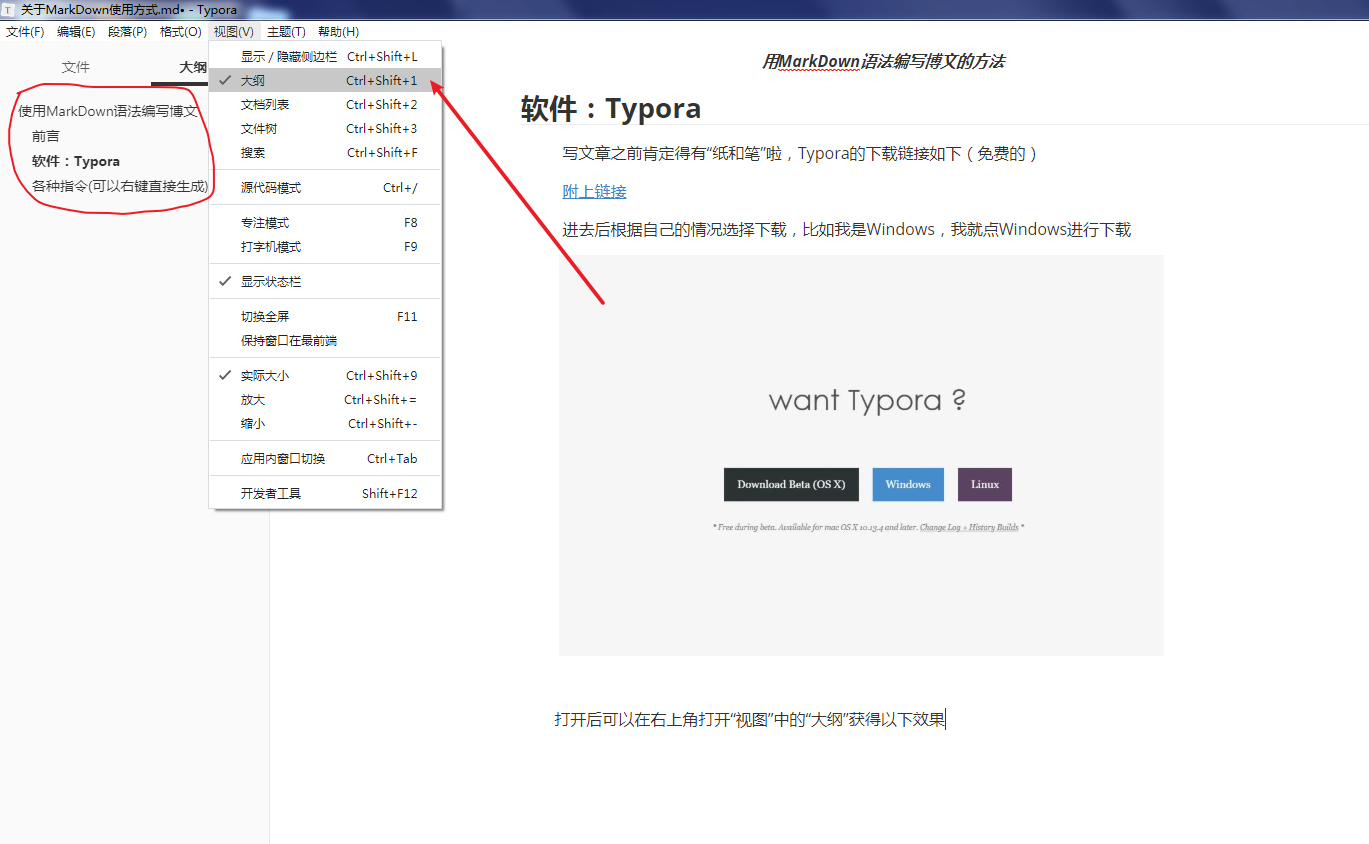Click the 软件：Typora heading in the document
The width and height of the screenshot is (1369, 844).
(x=611, y=108)
